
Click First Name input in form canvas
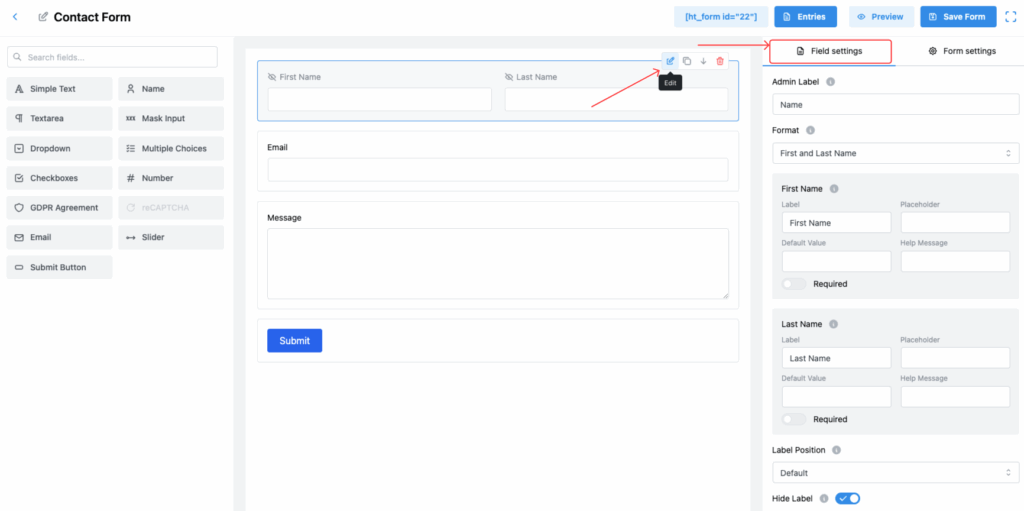(x=379, y=99)
